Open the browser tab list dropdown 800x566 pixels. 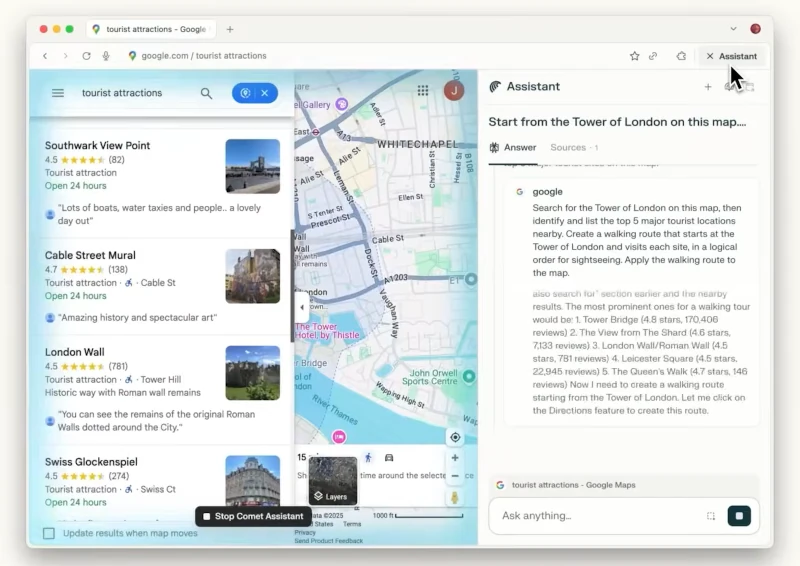(733, 29)
